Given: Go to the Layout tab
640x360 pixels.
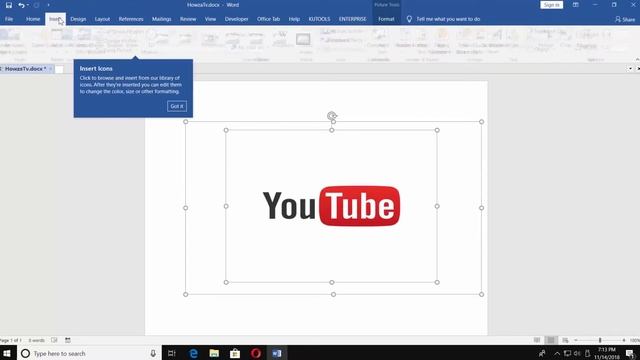Looking at the screenshot, I should tap(102, 19).
